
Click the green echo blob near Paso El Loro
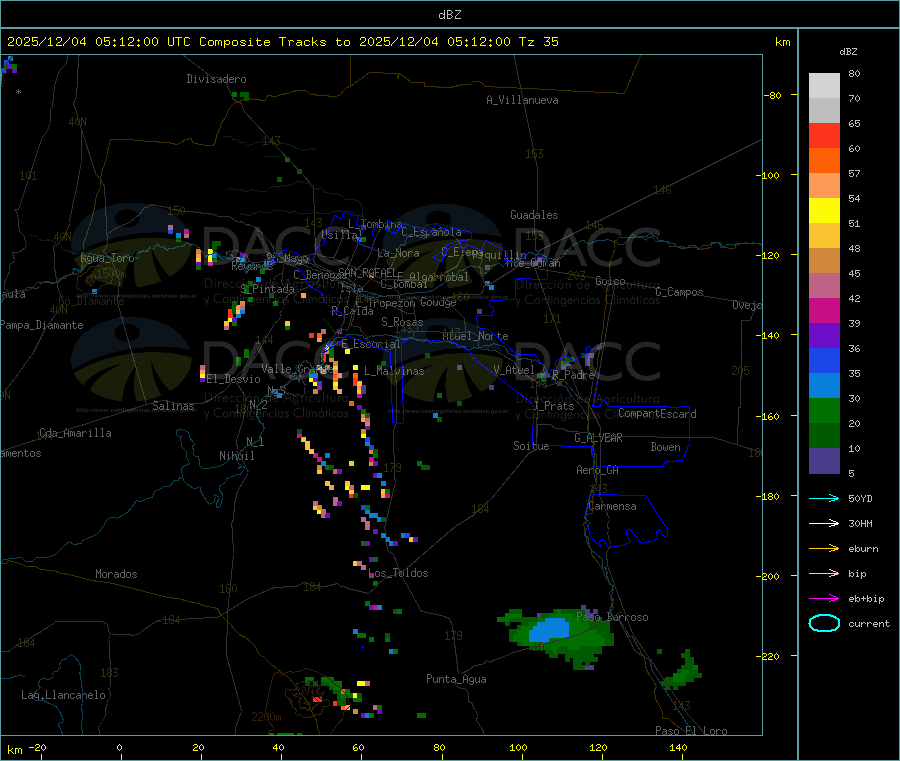[682, 672]
